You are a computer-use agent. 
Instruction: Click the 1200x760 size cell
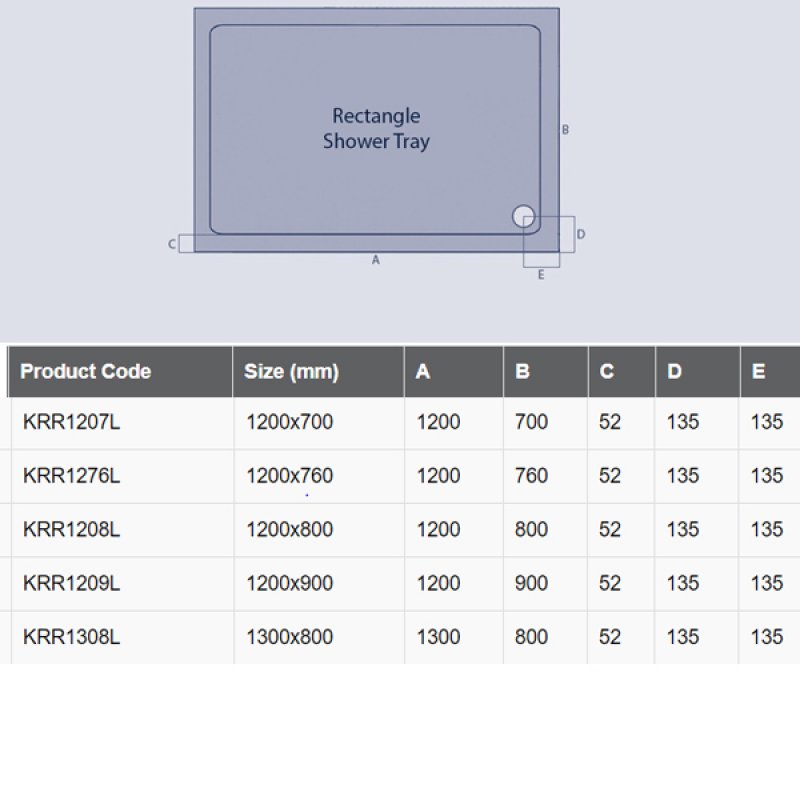pos(289,476)
